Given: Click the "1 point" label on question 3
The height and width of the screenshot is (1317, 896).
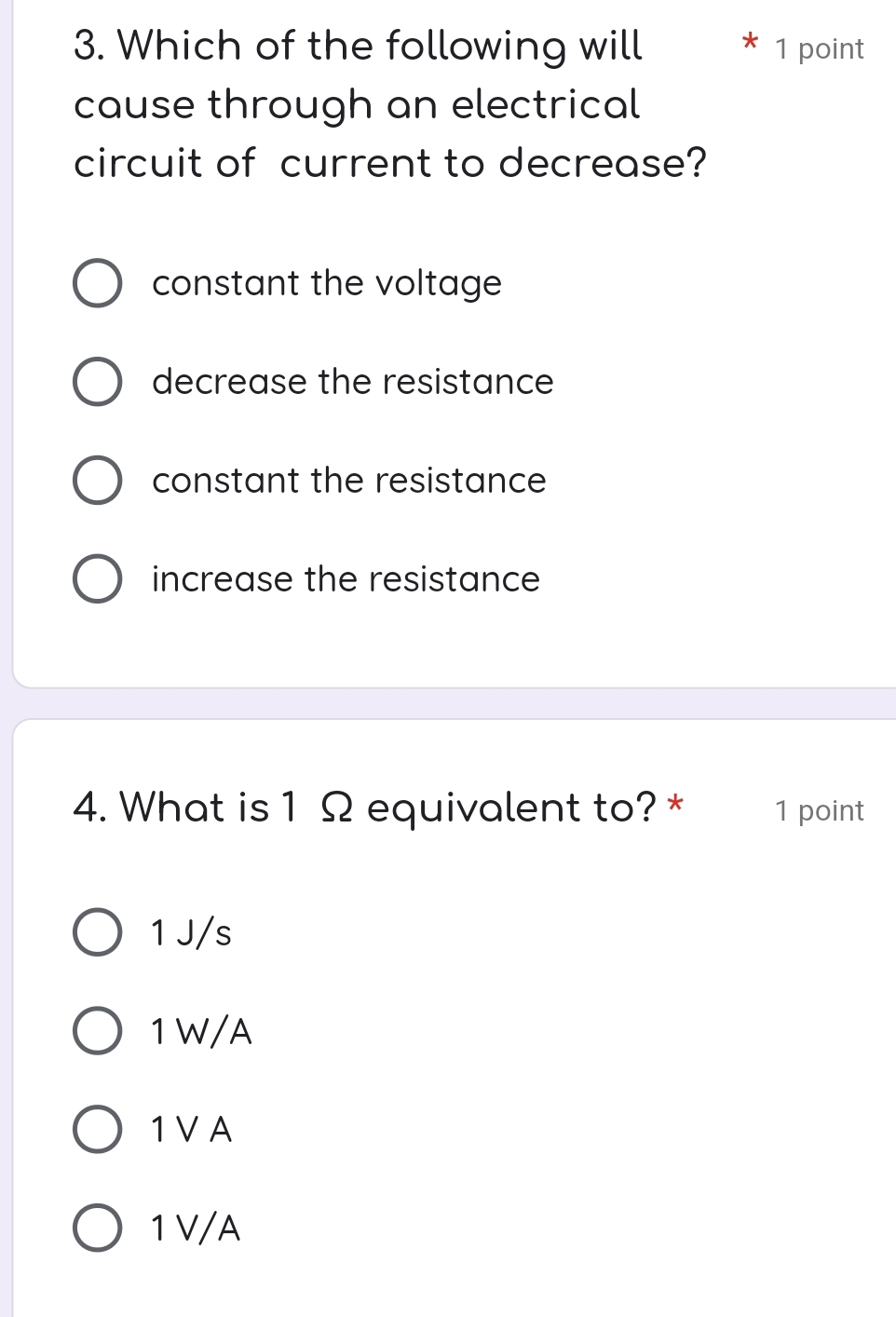Looking at the screenshot, I should pos(818,48).
